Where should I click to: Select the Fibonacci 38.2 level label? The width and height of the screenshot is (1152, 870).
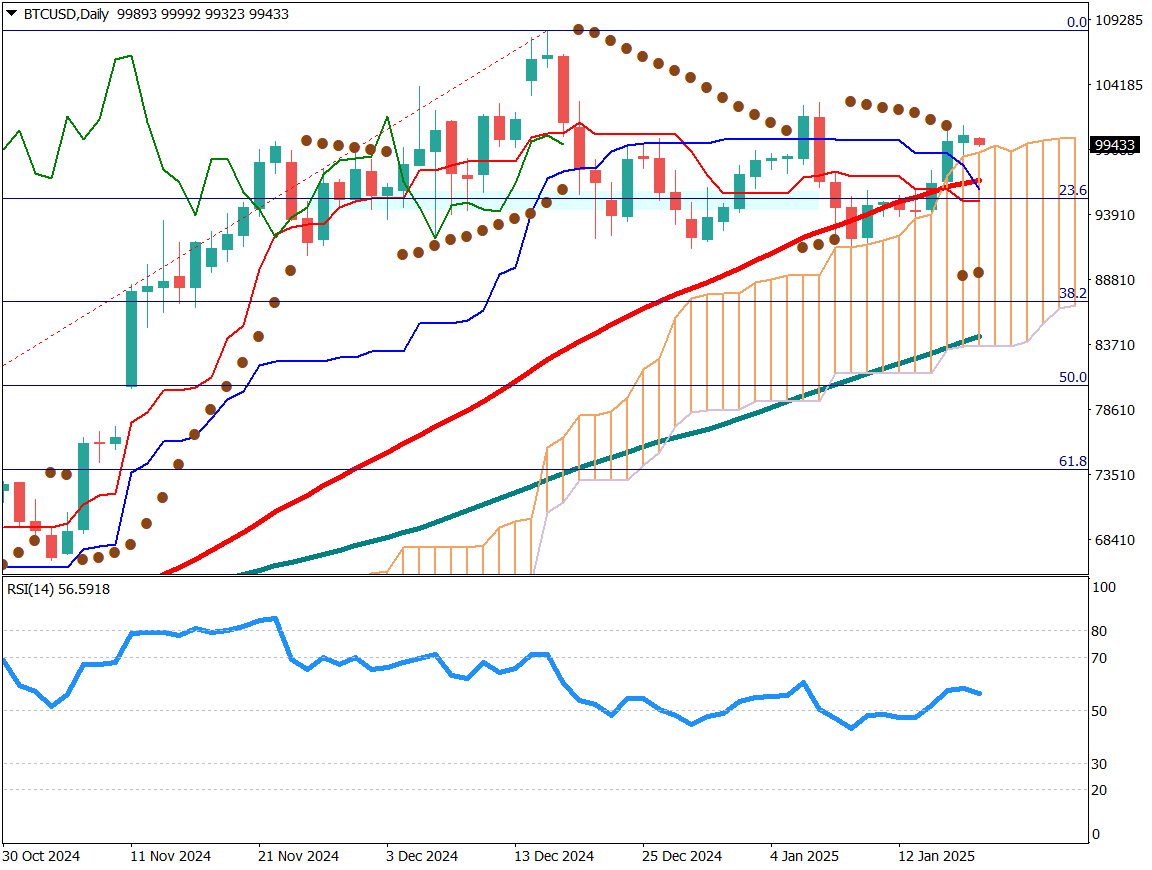1073,293
